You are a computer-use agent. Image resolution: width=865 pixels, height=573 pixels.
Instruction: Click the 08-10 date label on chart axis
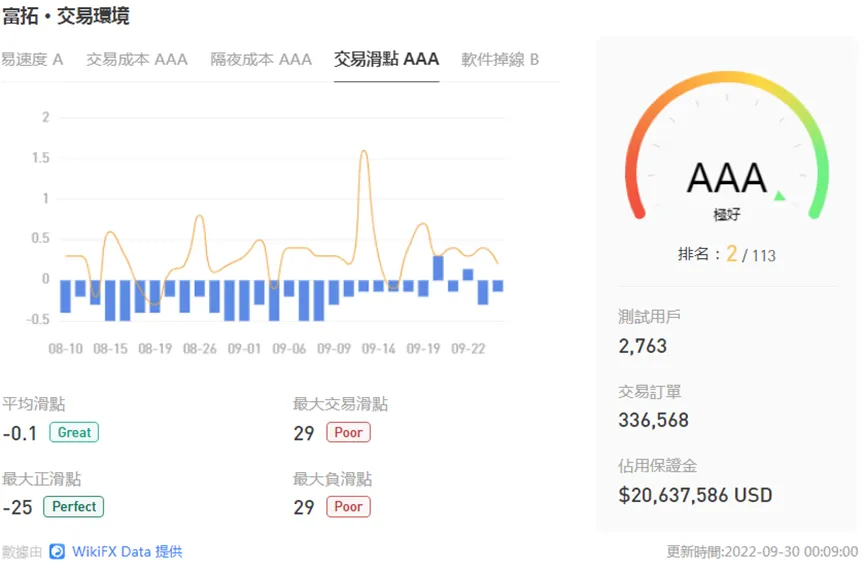tap(66, 349)
